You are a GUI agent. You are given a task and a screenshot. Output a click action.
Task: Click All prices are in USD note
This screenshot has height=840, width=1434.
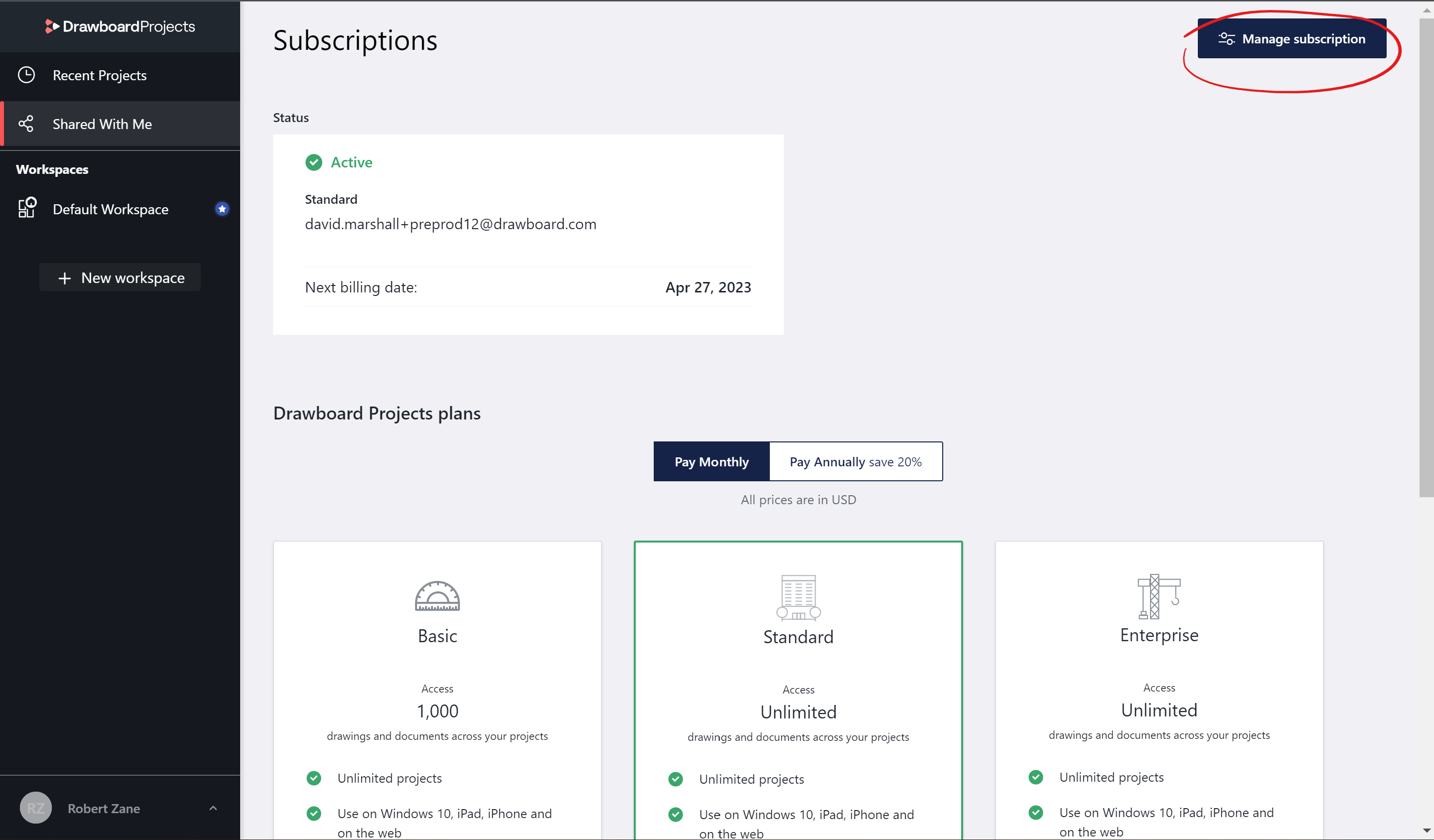[x=798, y=500]
